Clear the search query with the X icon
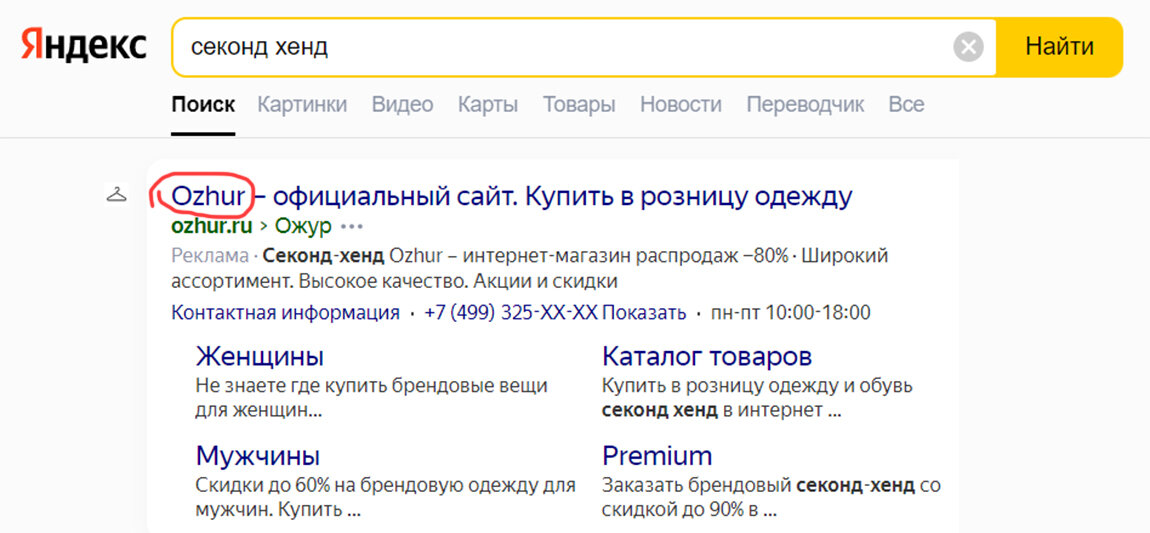The image size is (1150, 533). tap(968, 48)
